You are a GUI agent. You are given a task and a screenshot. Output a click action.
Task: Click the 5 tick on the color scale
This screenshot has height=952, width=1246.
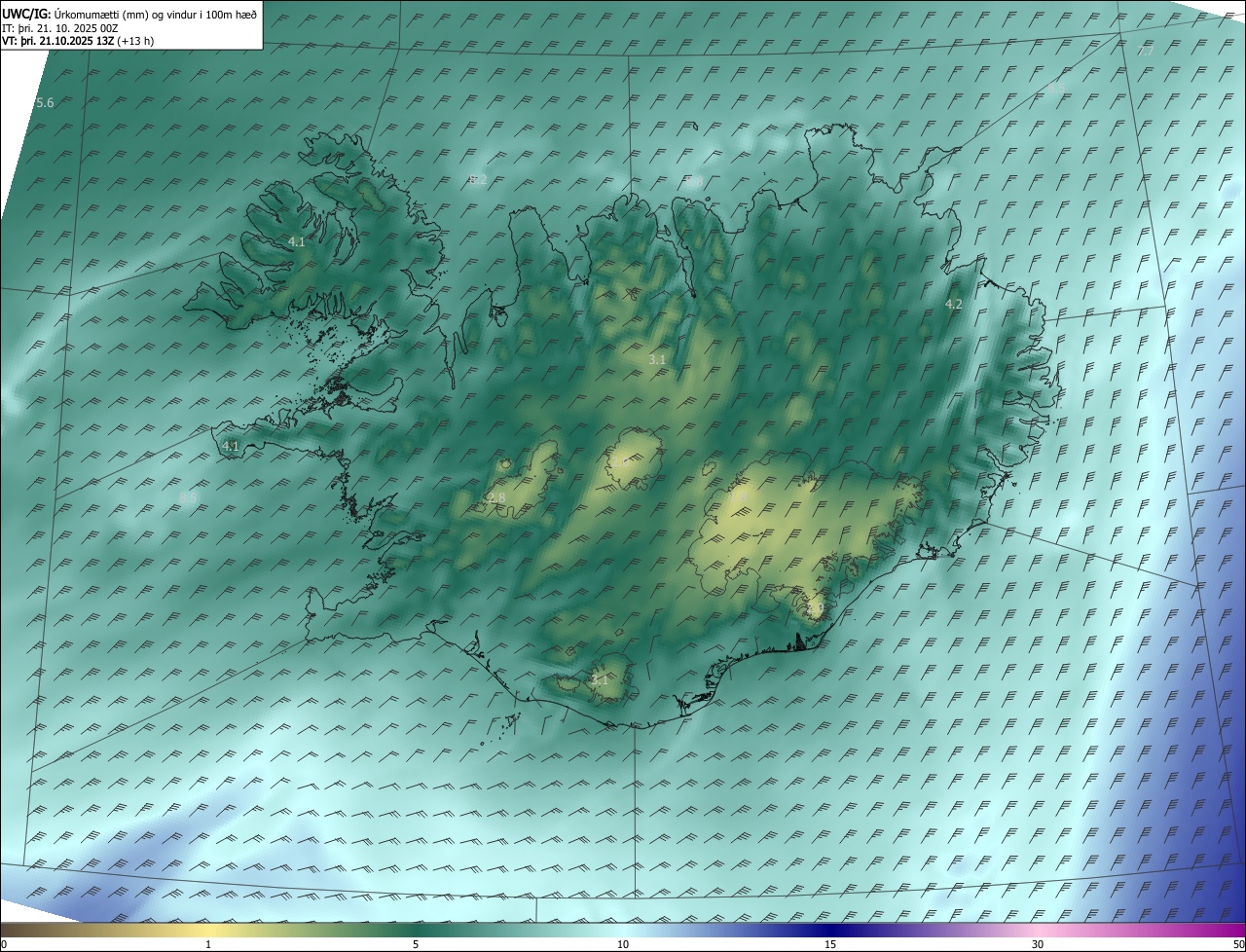416,944
